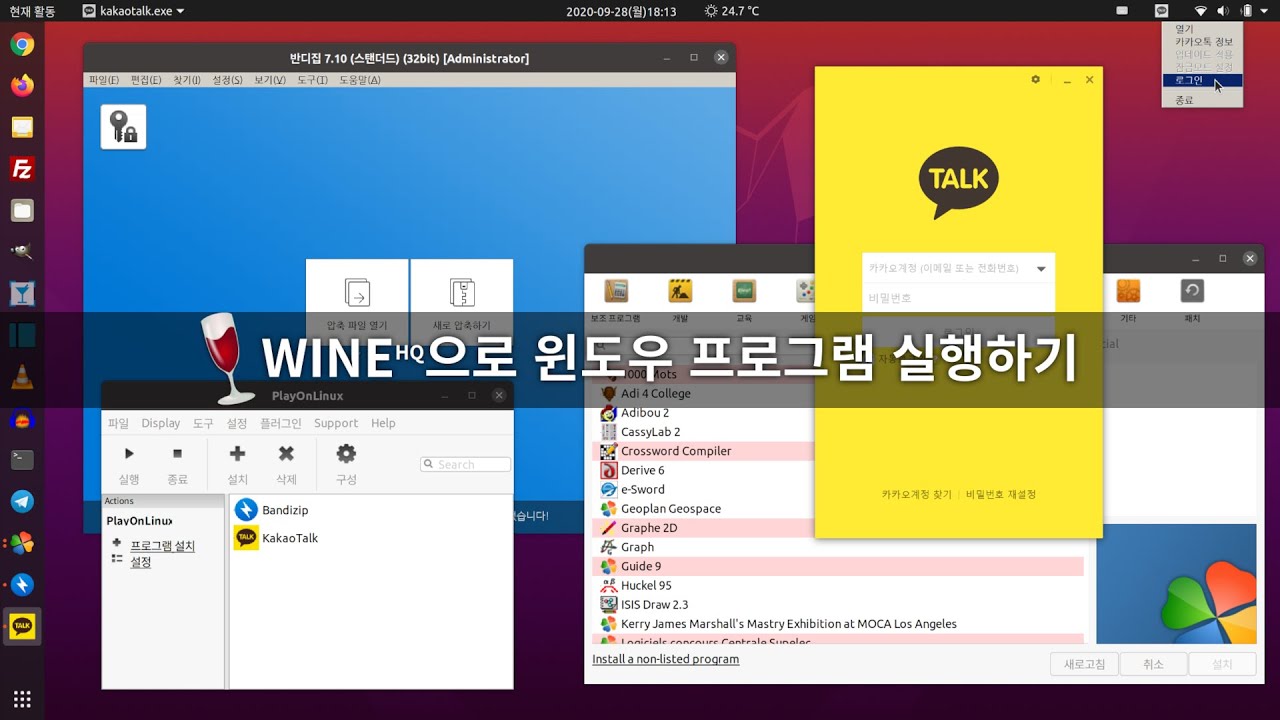Click the 설정 link in PlayOnLinux sidebar

tap(141, 562)
